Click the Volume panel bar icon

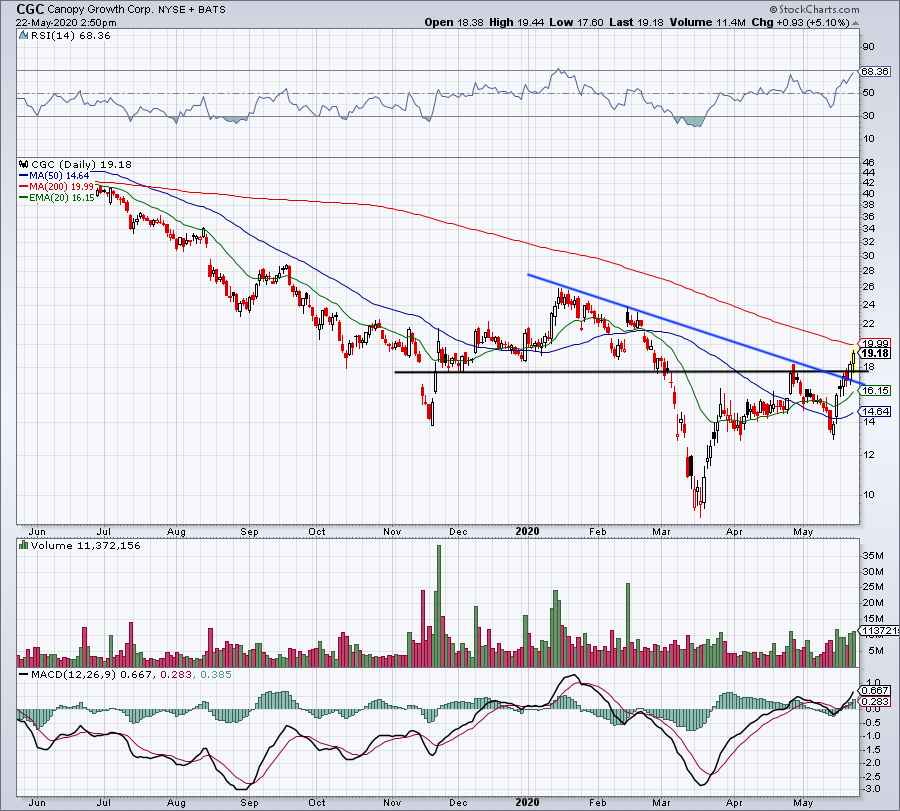click(x=24, y=545)
